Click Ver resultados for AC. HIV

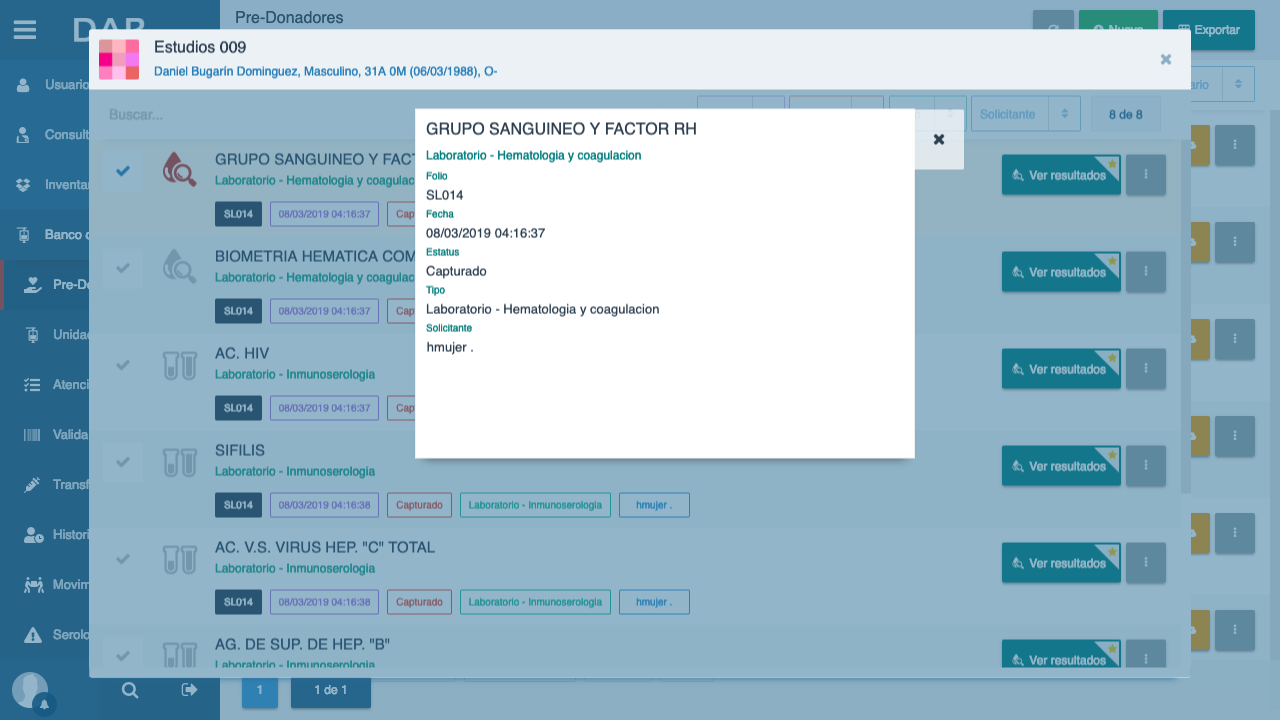click(x=1061, y=369)
